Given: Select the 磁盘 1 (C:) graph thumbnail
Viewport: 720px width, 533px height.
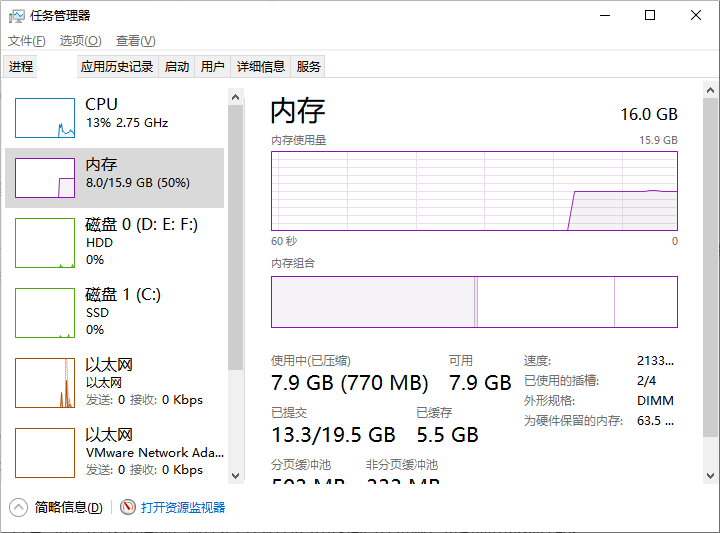Looking at the screenshot, I should tap(45, 313).
